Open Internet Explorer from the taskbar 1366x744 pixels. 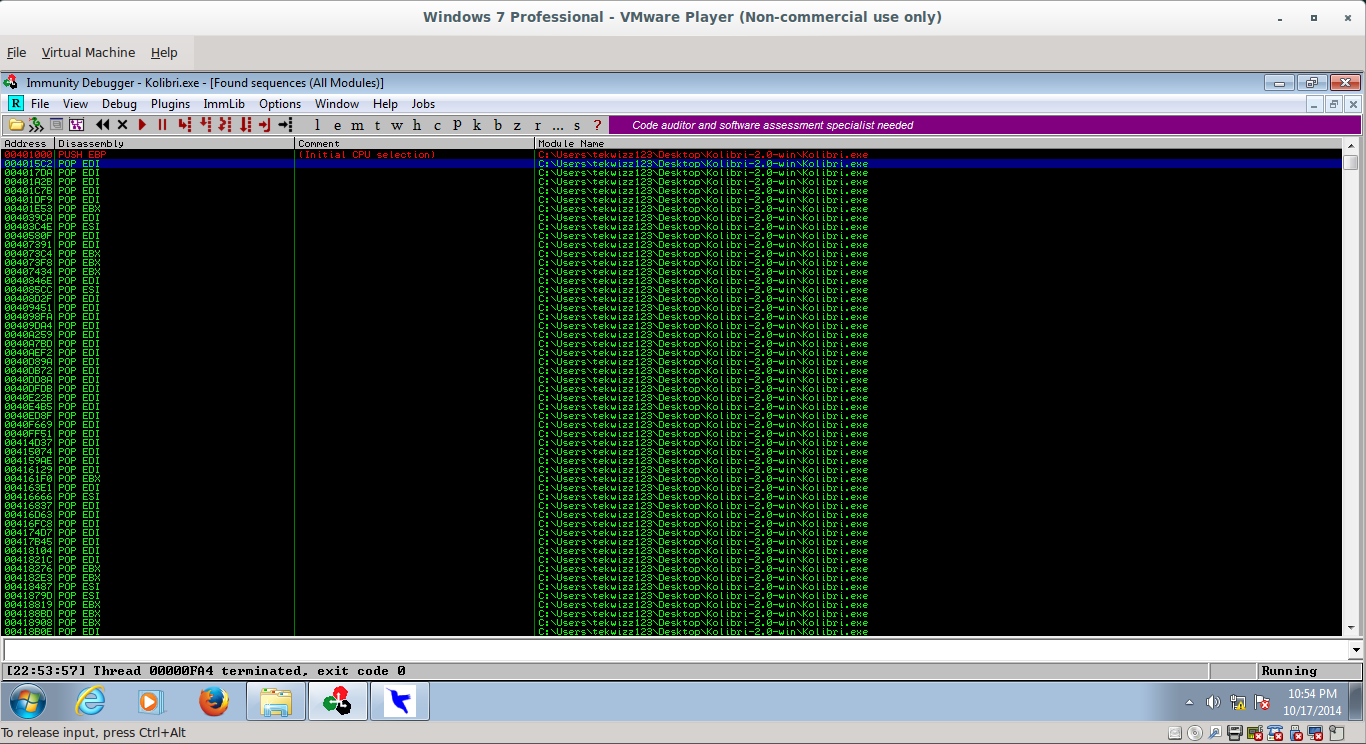pyautogui.click(x=91, y=702)
